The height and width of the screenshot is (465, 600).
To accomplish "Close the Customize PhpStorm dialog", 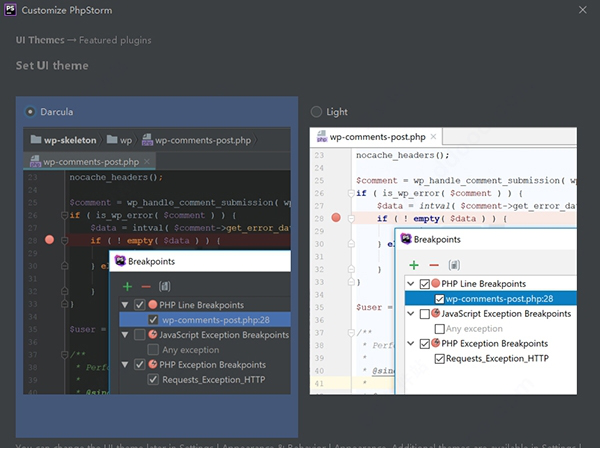I will 582,10.
